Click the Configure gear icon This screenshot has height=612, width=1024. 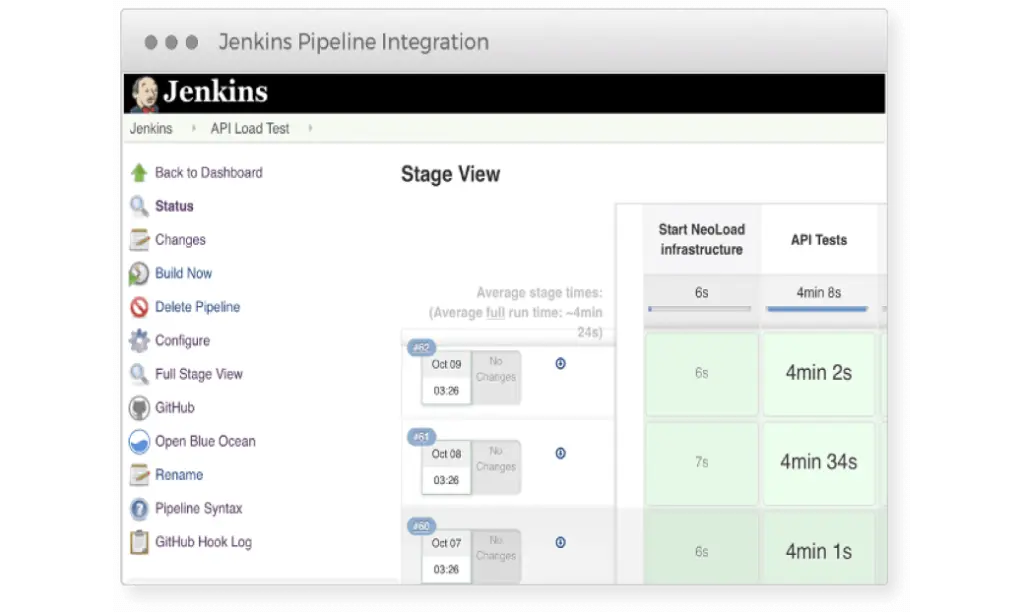pyautogui.click(x=139, y=340)
